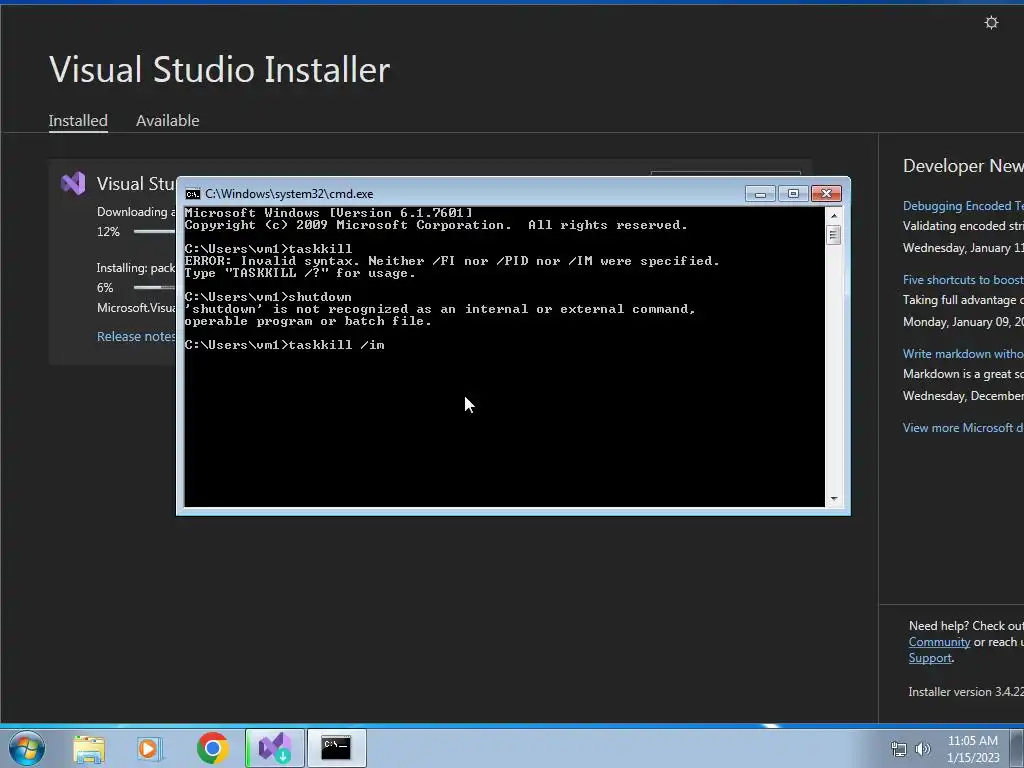Viewport: 1024px width, 768px height.
Task: Click the 'Microsoft Windows [Version 6.1.7601]' line
Action: point(328,213)
